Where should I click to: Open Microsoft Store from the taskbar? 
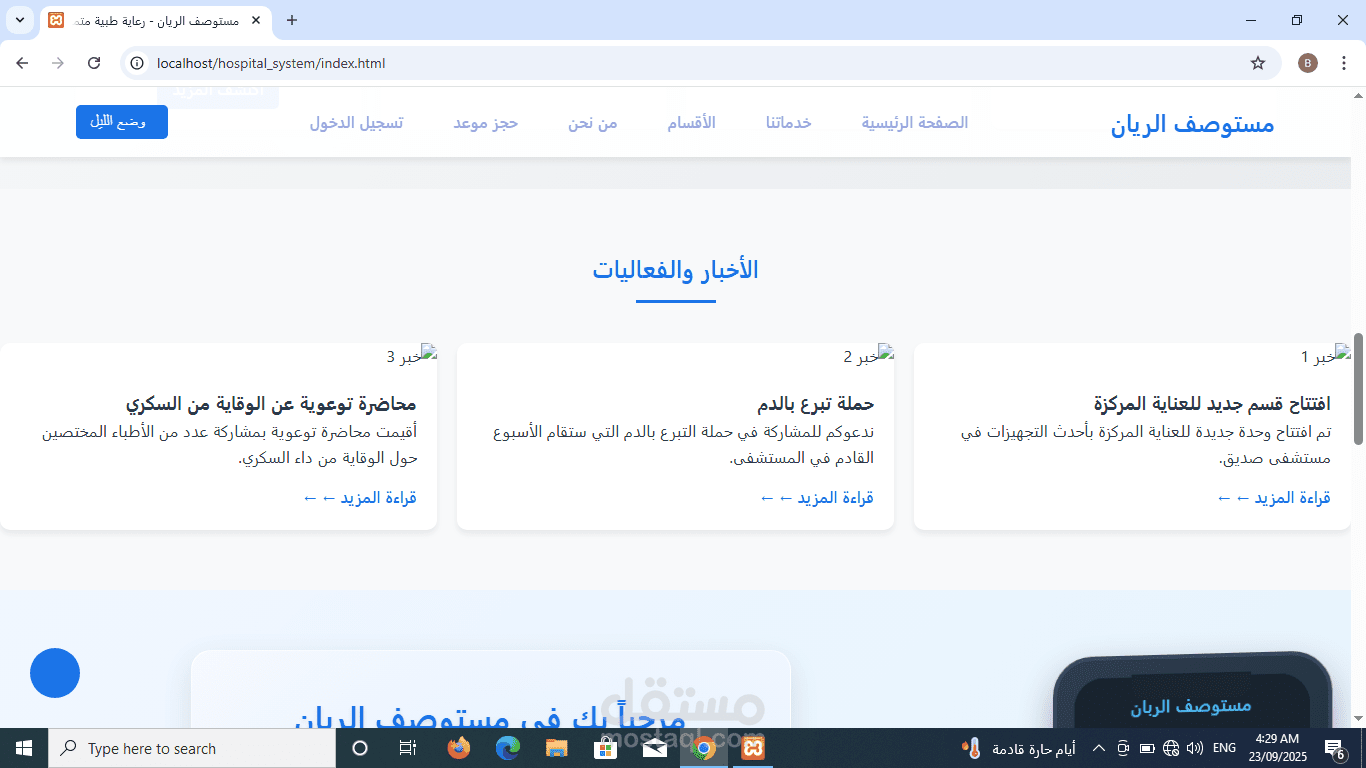606,748
